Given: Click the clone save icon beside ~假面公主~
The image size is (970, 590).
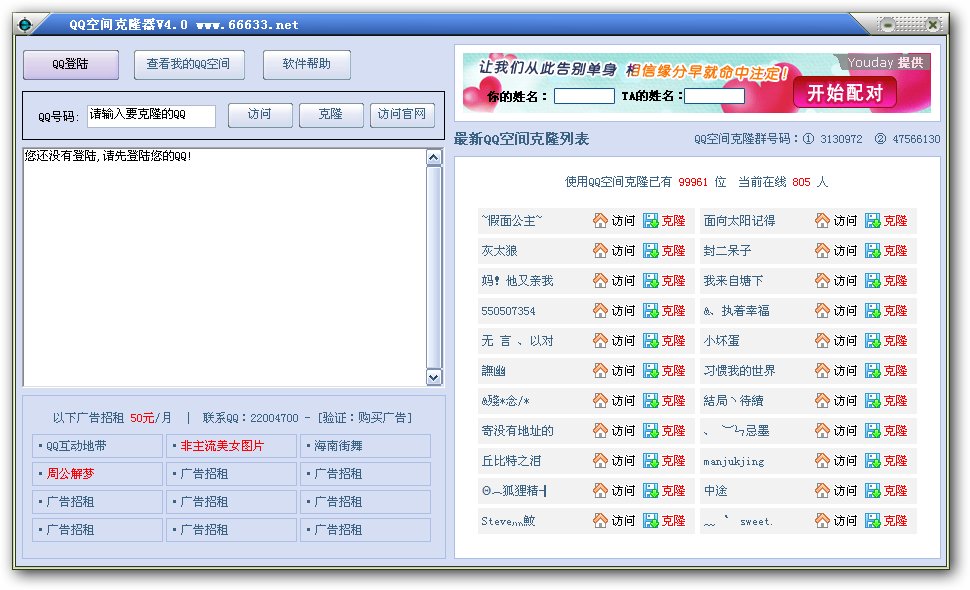Looking at the screenshot, I should point(650,220).
